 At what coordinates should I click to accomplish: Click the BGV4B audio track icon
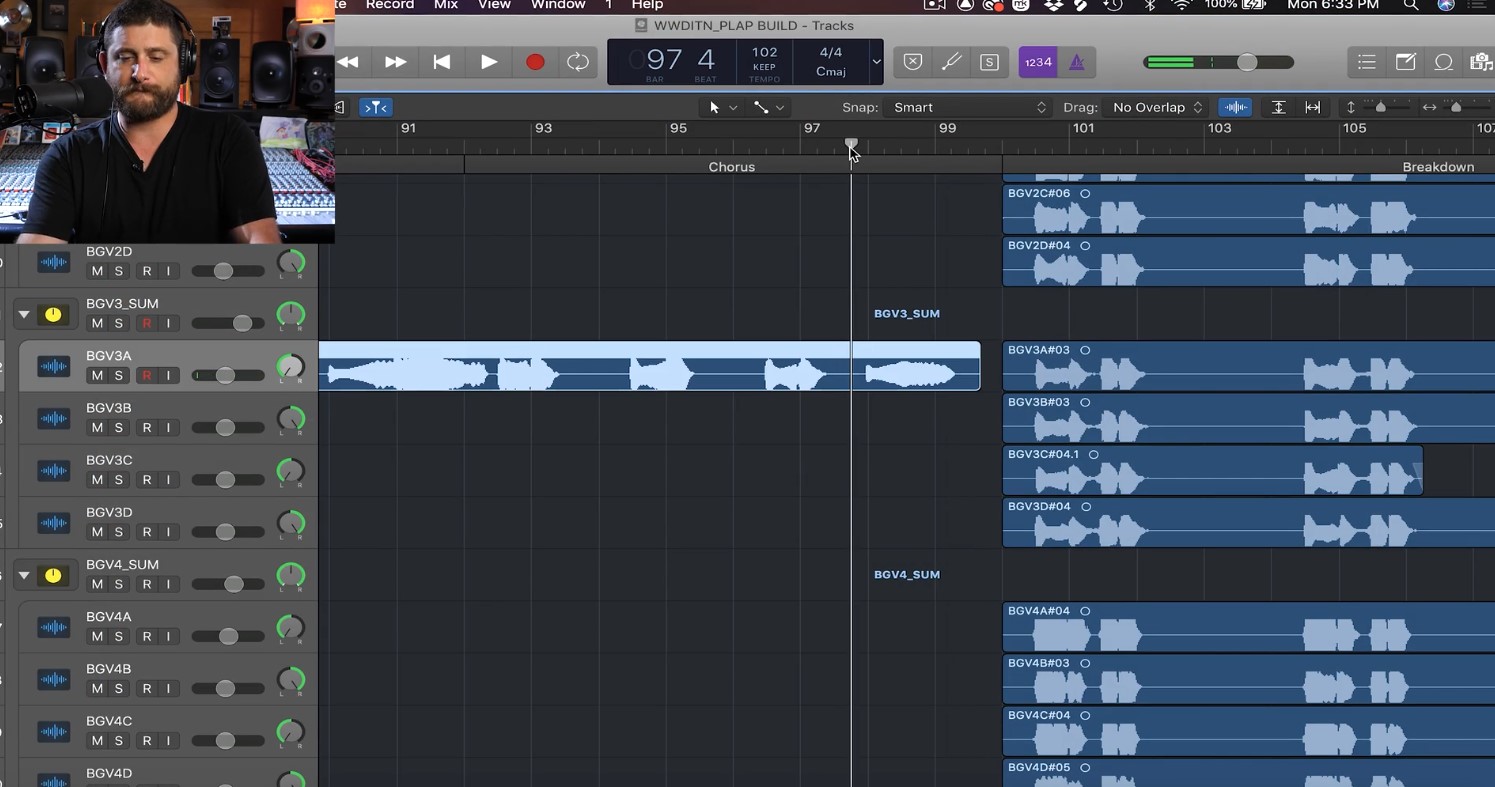(53, 680)
